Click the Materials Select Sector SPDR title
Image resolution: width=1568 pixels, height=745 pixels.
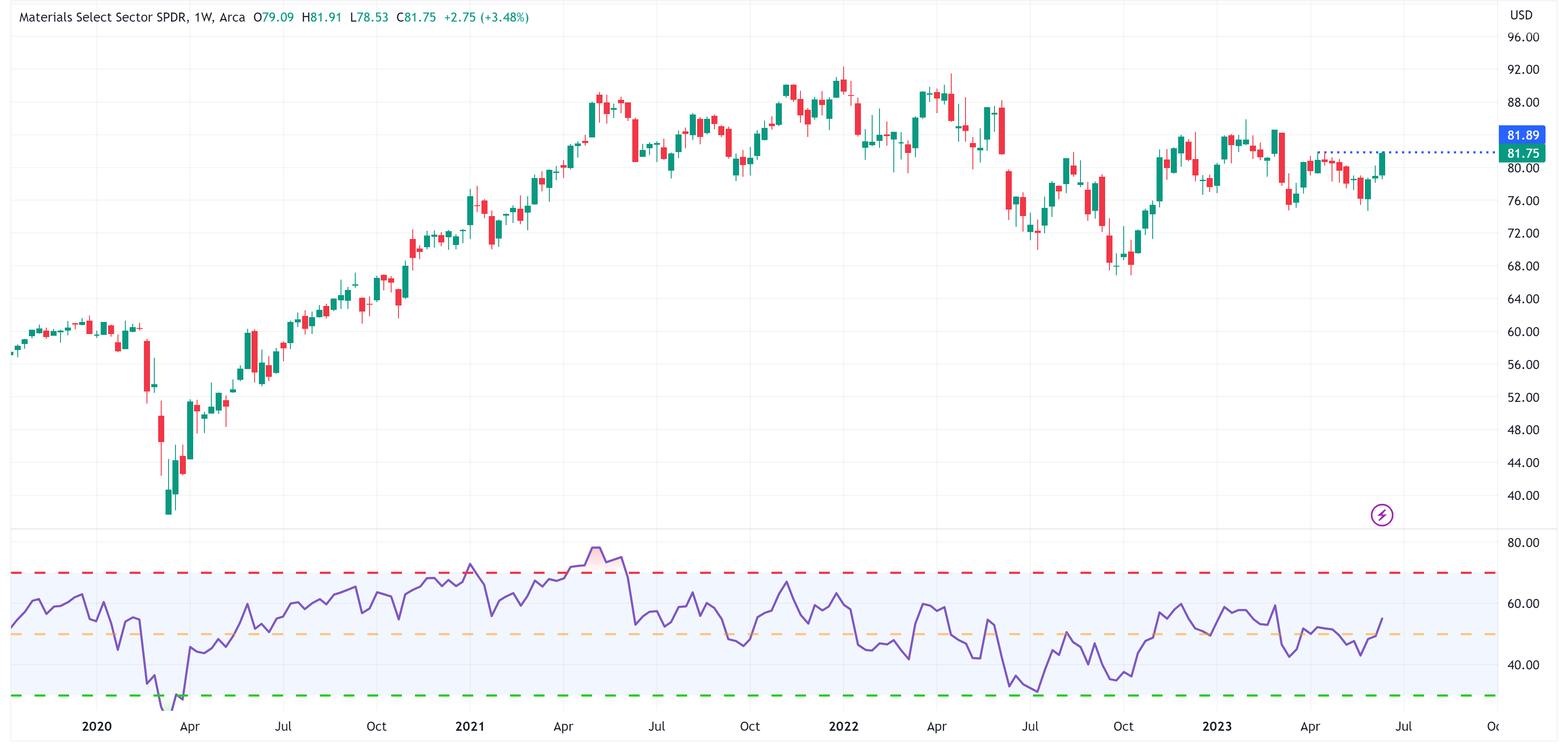(x=103, y=17)
